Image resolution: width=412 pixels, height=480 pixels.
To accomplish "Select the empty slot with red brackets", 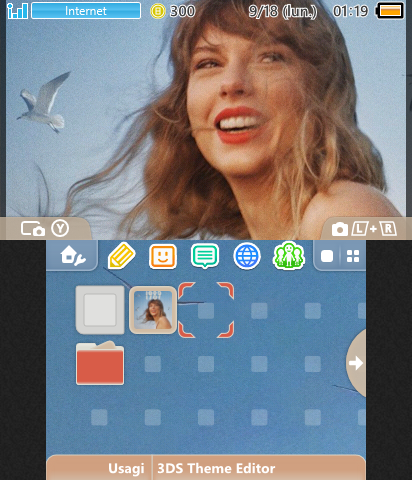I will [206, 310].
